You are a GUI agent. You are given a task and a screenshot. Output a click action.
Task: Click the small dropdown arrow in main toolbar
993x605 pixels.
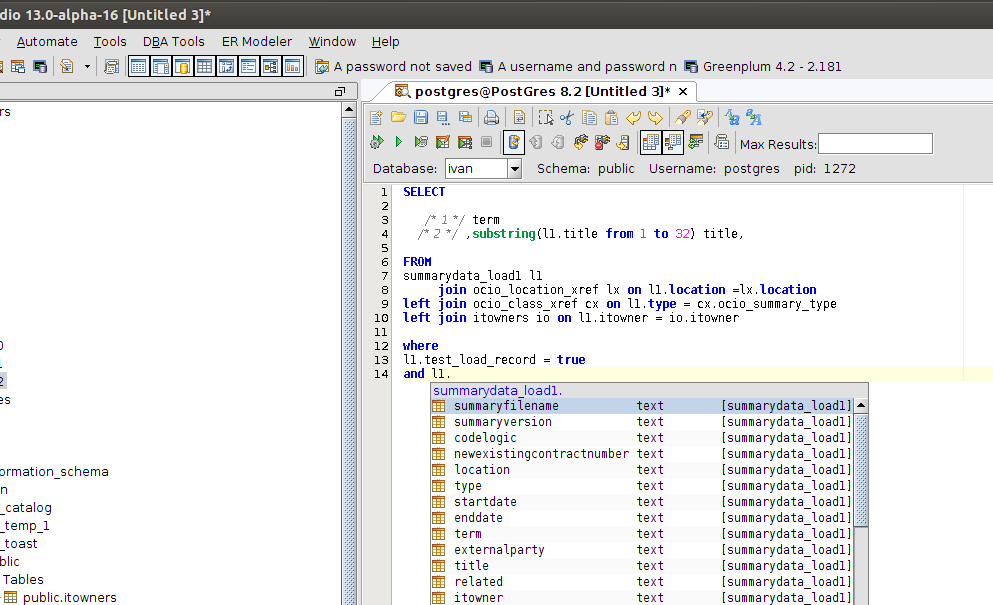[x=87, y=67]
